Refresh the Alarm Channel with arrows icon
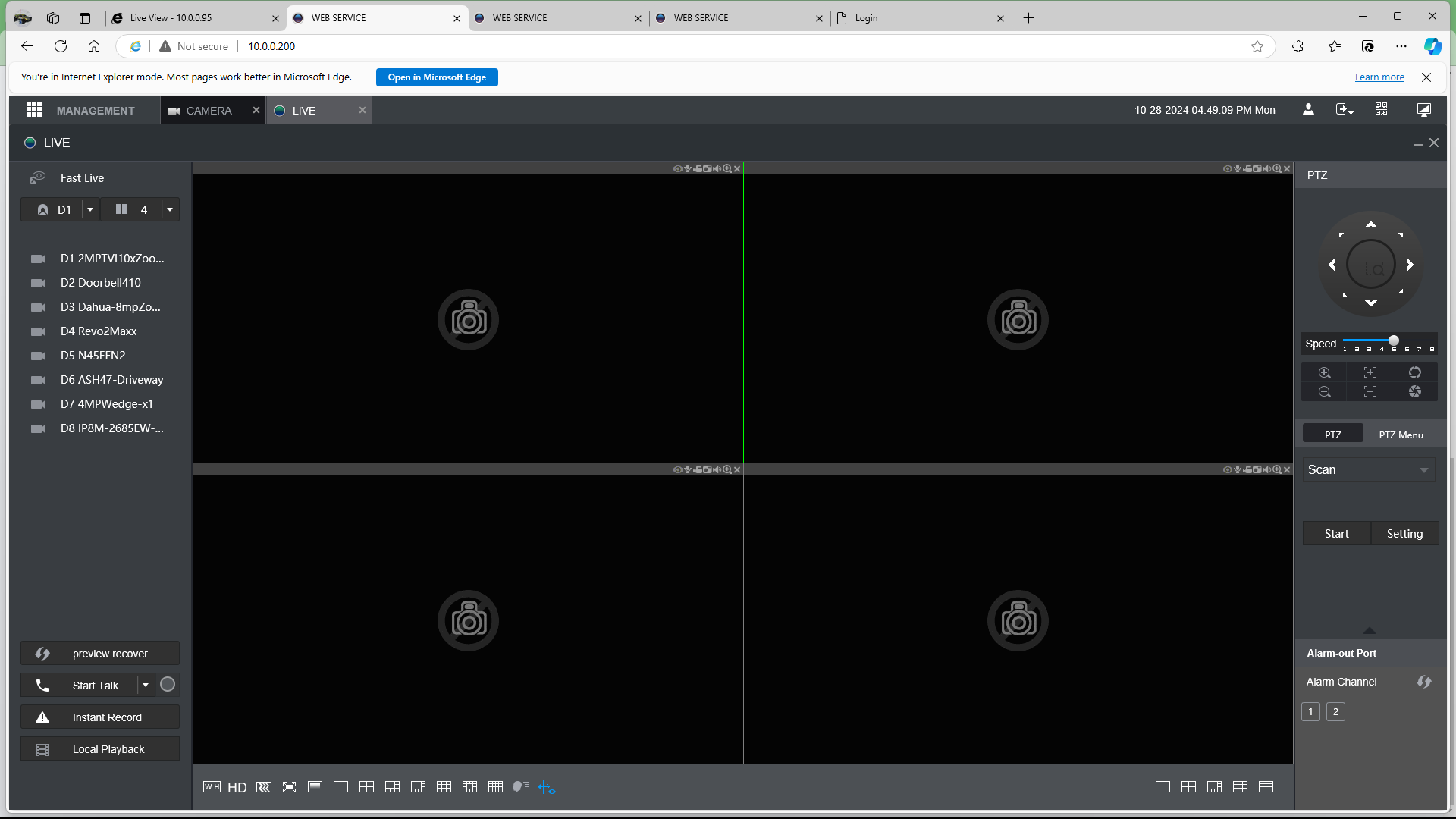This screenshot has width=1456, height=819. [x=1424, y=682]
